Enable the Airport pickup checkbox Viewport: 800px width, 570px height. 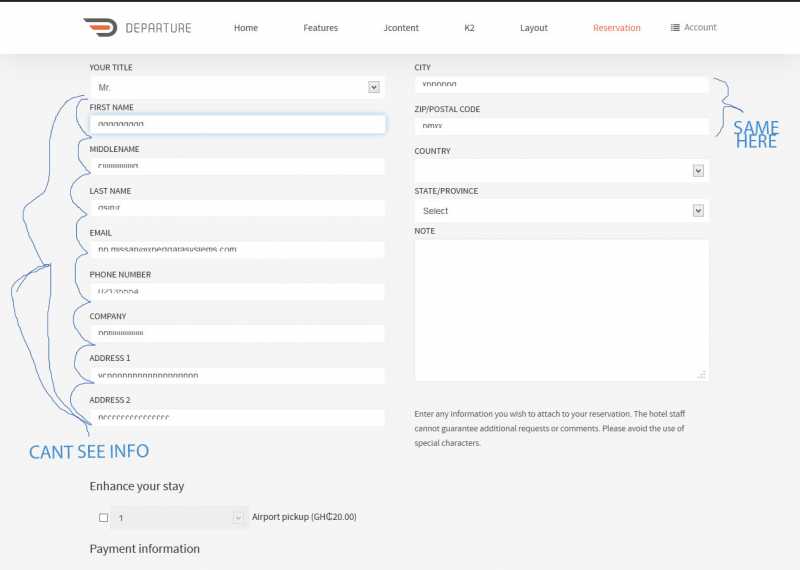[x=104, y=518]
